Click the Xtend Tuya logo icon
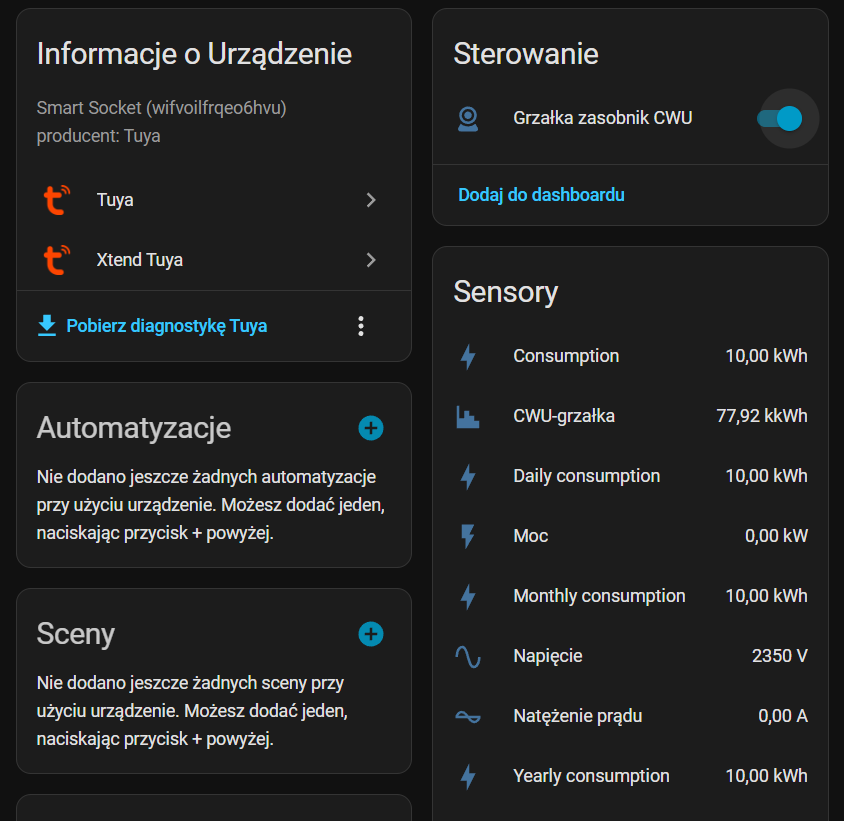Viewport: 844px width, 821px height. click(56, 260)
